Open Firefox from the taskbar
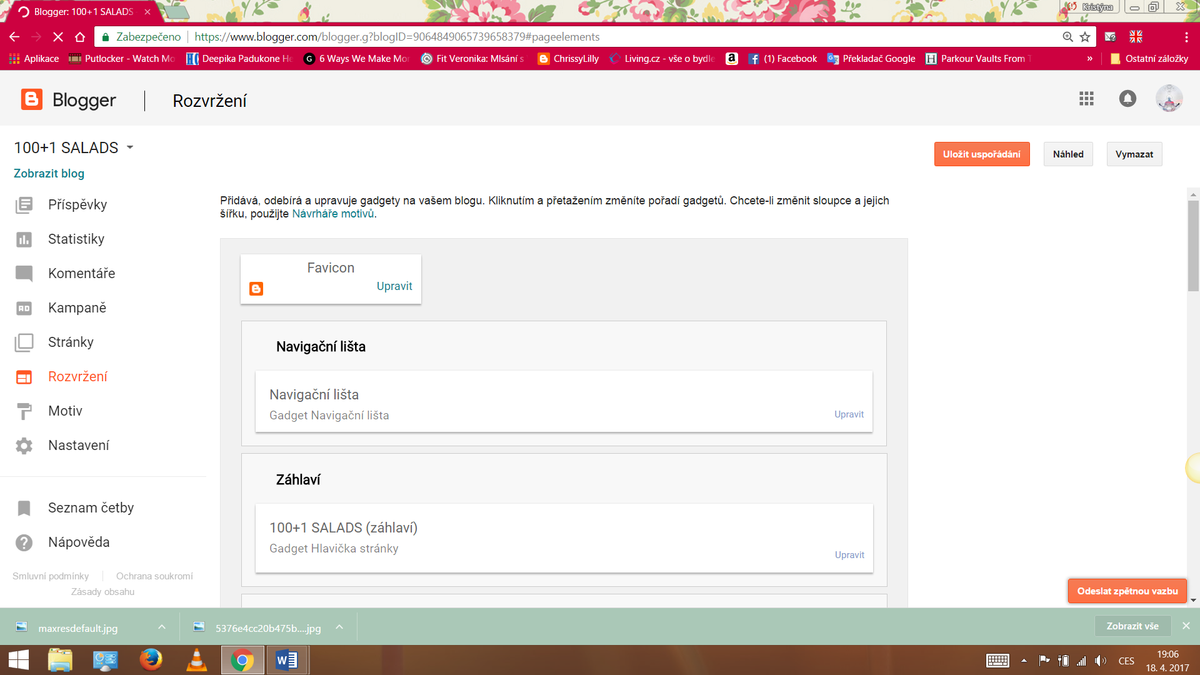This screenshot has width=1200, height=675. [x=151, y=659]
